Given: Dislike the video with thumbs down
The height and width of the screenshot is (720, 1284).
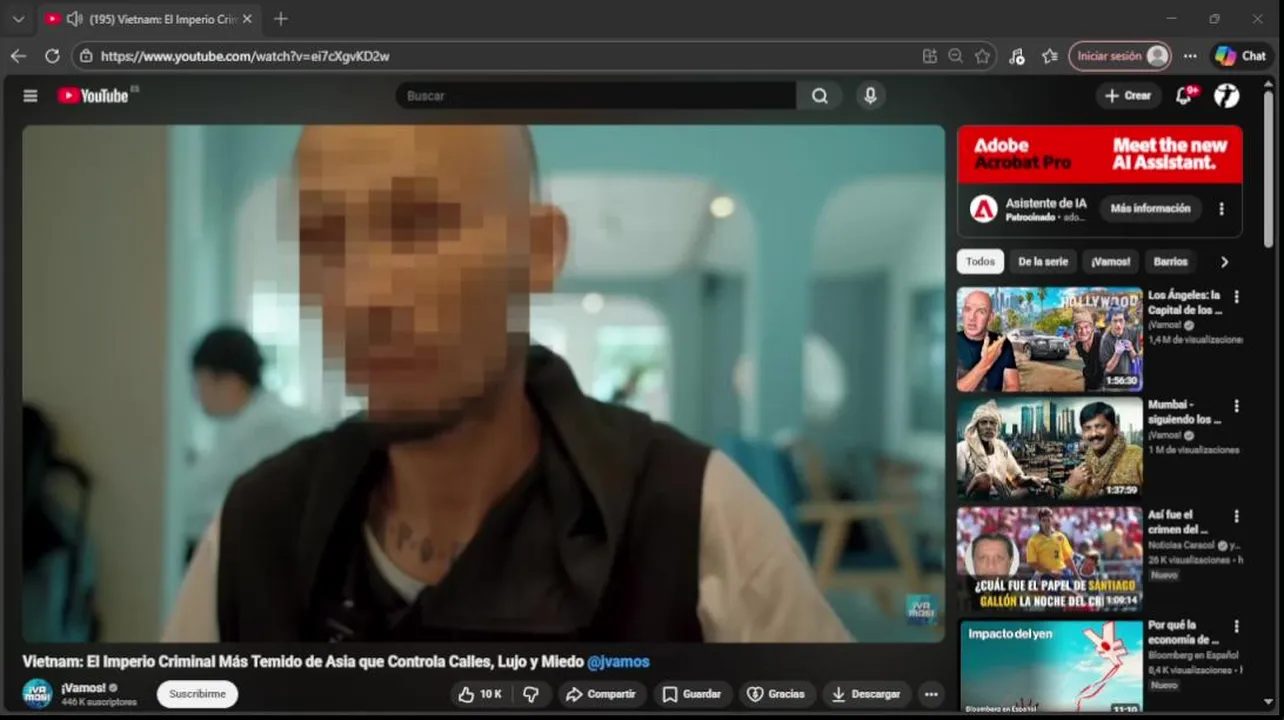Looking at the screenshot, I should 531,694.
